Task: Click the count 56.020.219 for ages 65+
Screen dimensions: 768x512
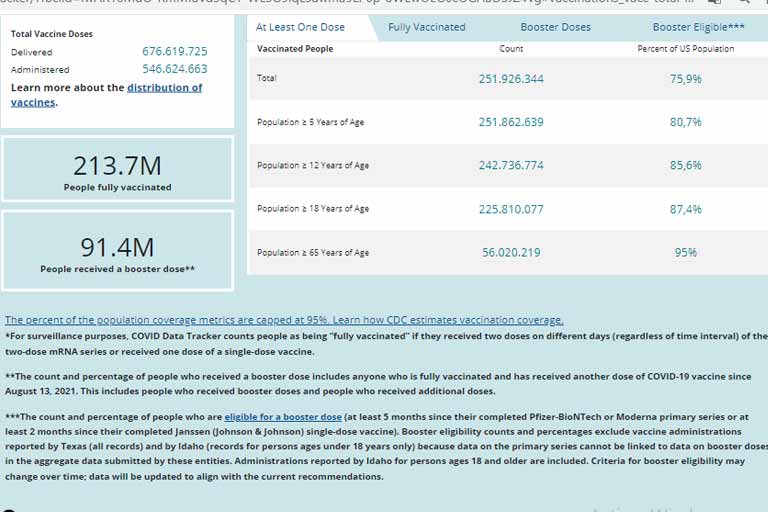Action: point(511,253)
